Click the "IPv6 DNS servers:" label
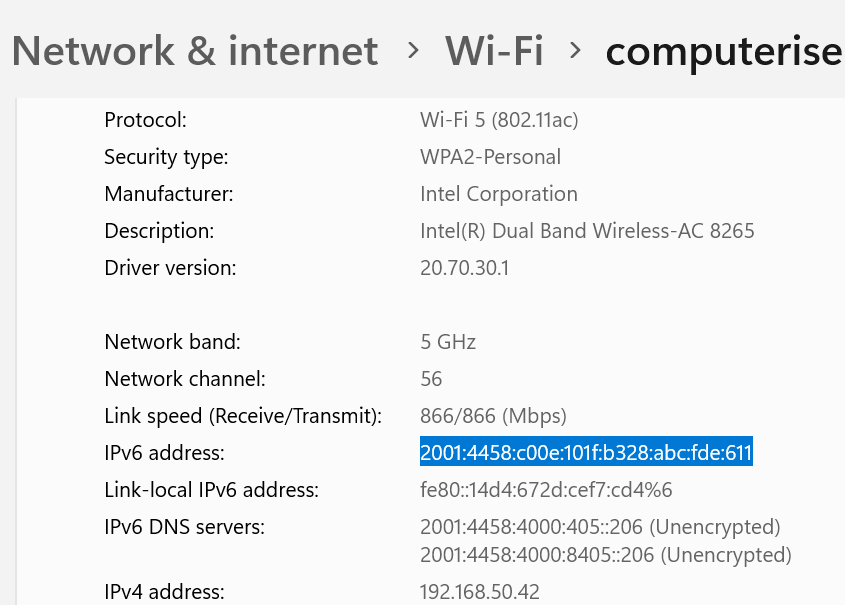Screen dimensions: 845x605 coord(183,527)
